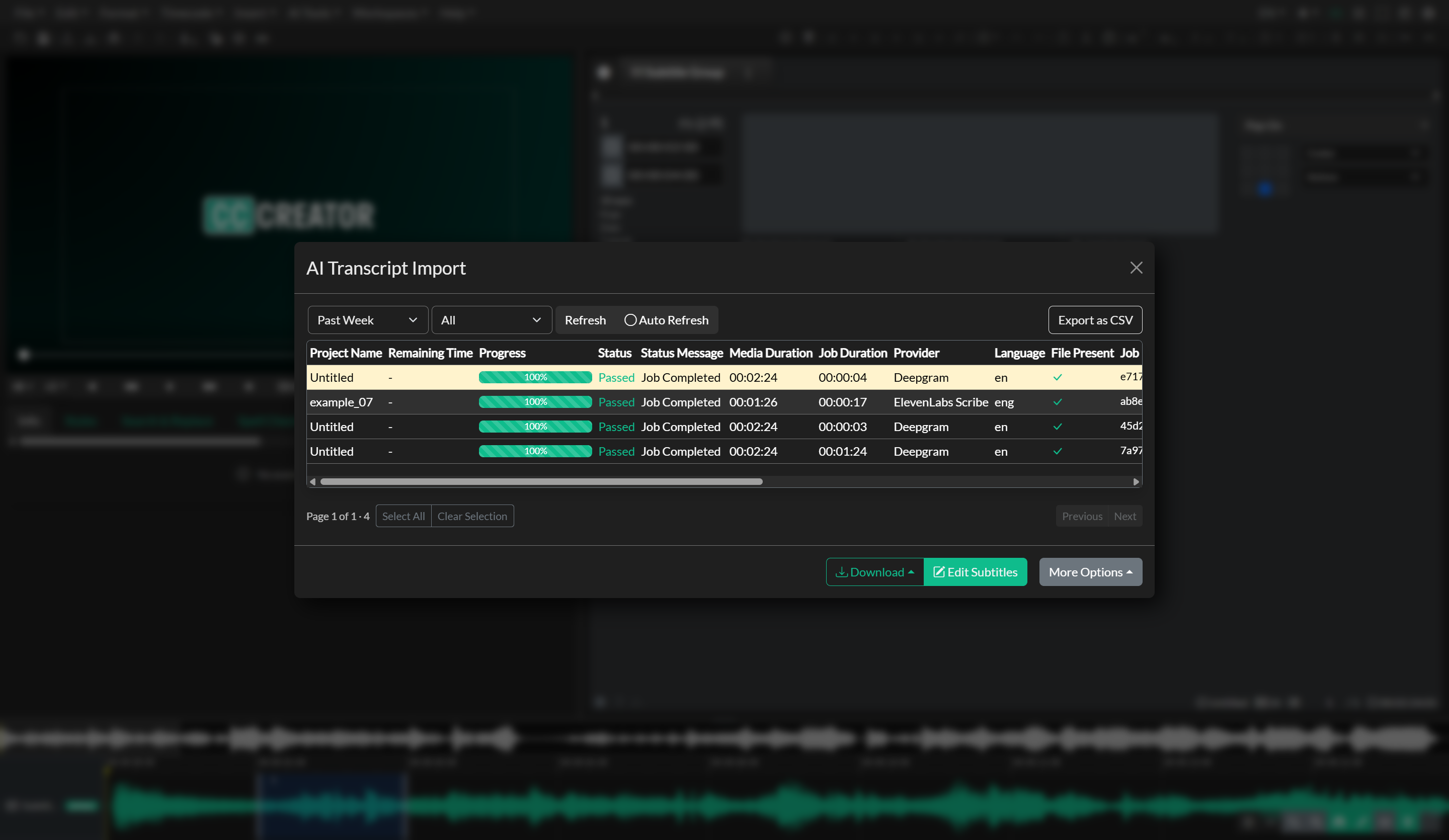Click the File Present checkmark in the highlighted row
The width and height of the screenshot is (1449, 840).
click(x=1057, y=377)
